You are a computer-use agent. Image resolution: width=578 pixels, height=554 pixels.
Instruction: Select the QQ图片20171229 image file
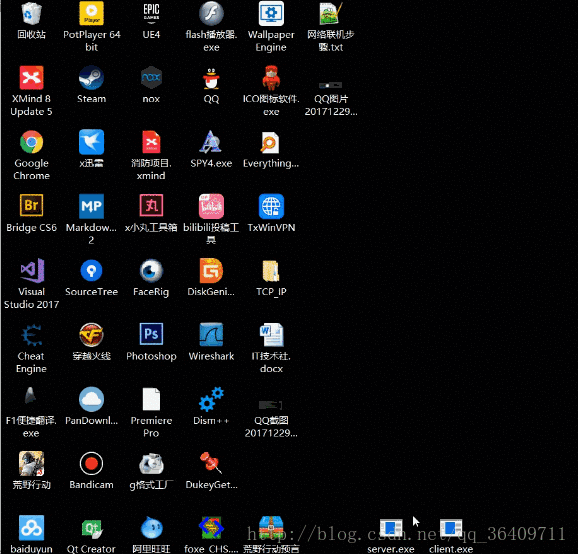point(331,85)
